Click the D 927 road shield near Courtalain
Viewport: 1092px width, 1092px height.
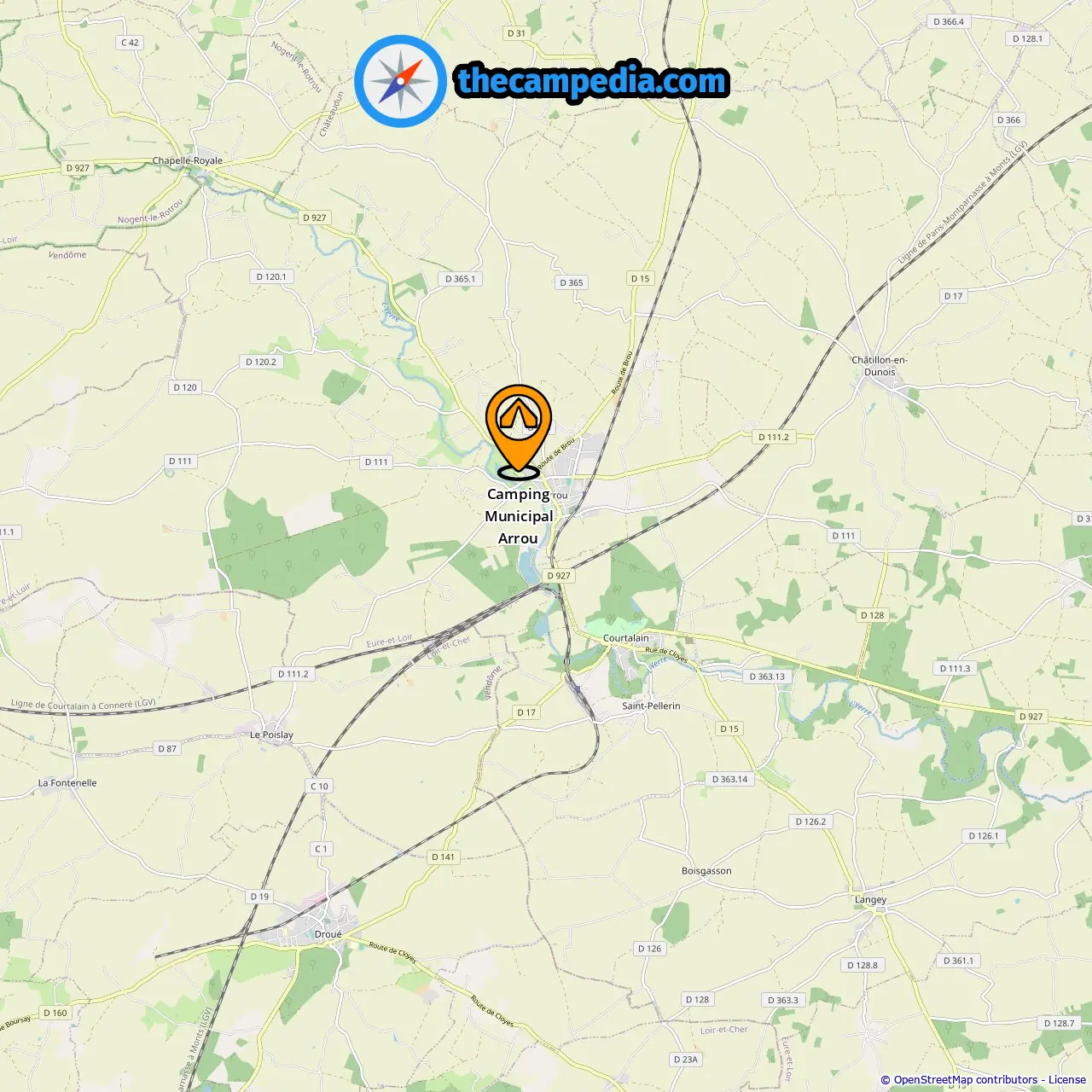[x=559, y=576]
